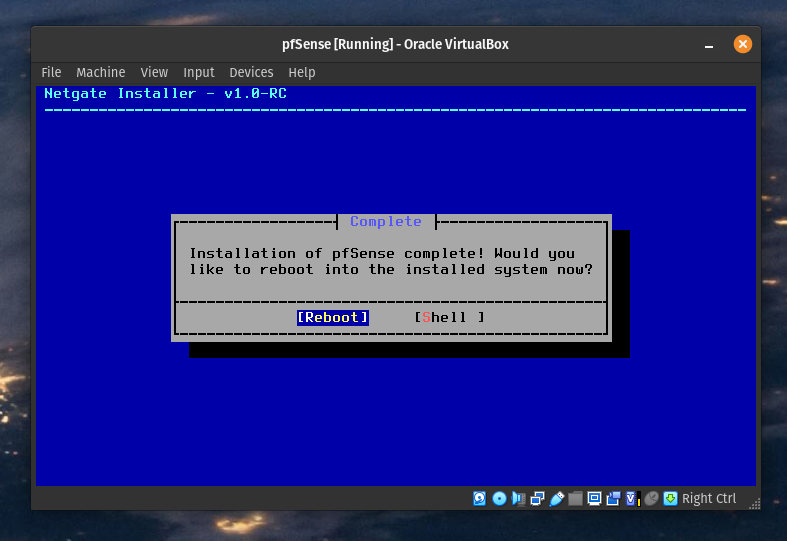The width and height of the screenshot is (787, 541).
Task: Choose the Shell option in dialog
Action: pyautogui.click(x=449, y=317)
